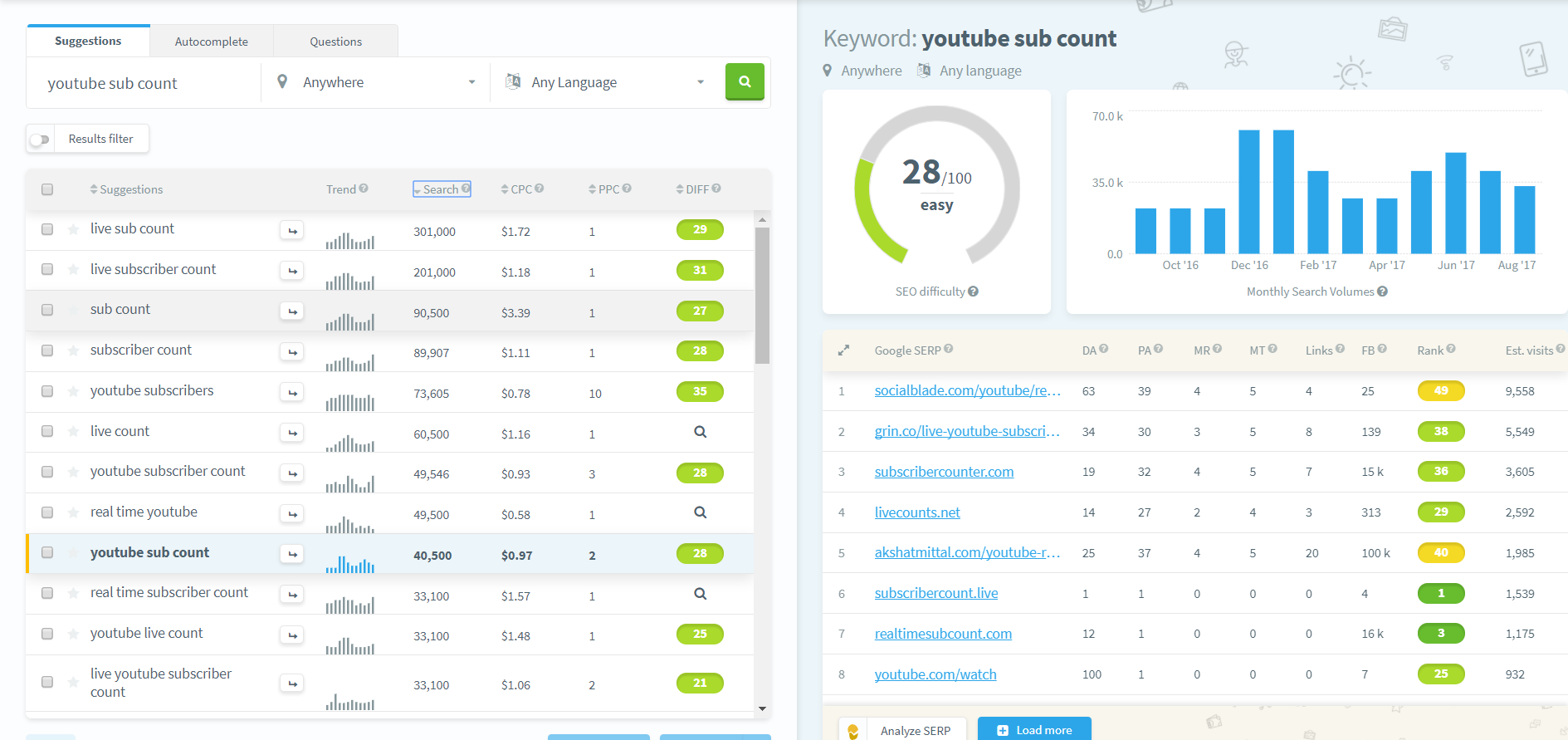This screenshot has width=1568, height=740.
Task: Click the PPC column help icon
Action: click(x=627, y=189)
